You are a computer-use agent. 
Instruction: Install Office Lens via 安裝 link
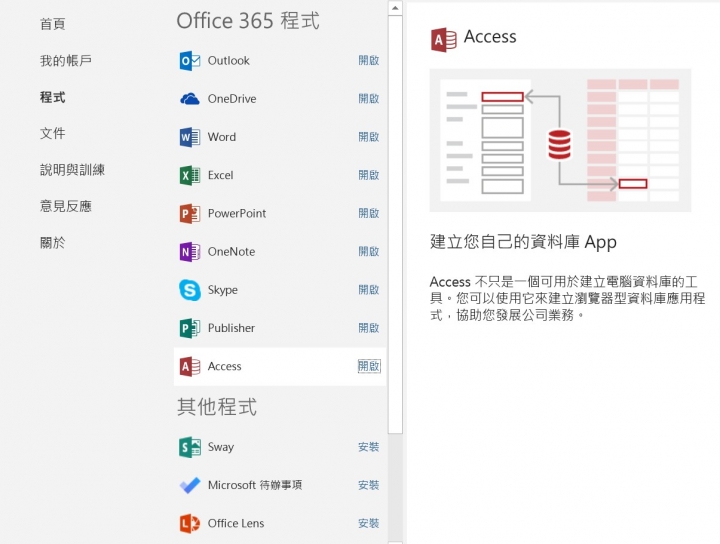click(369, 523)
